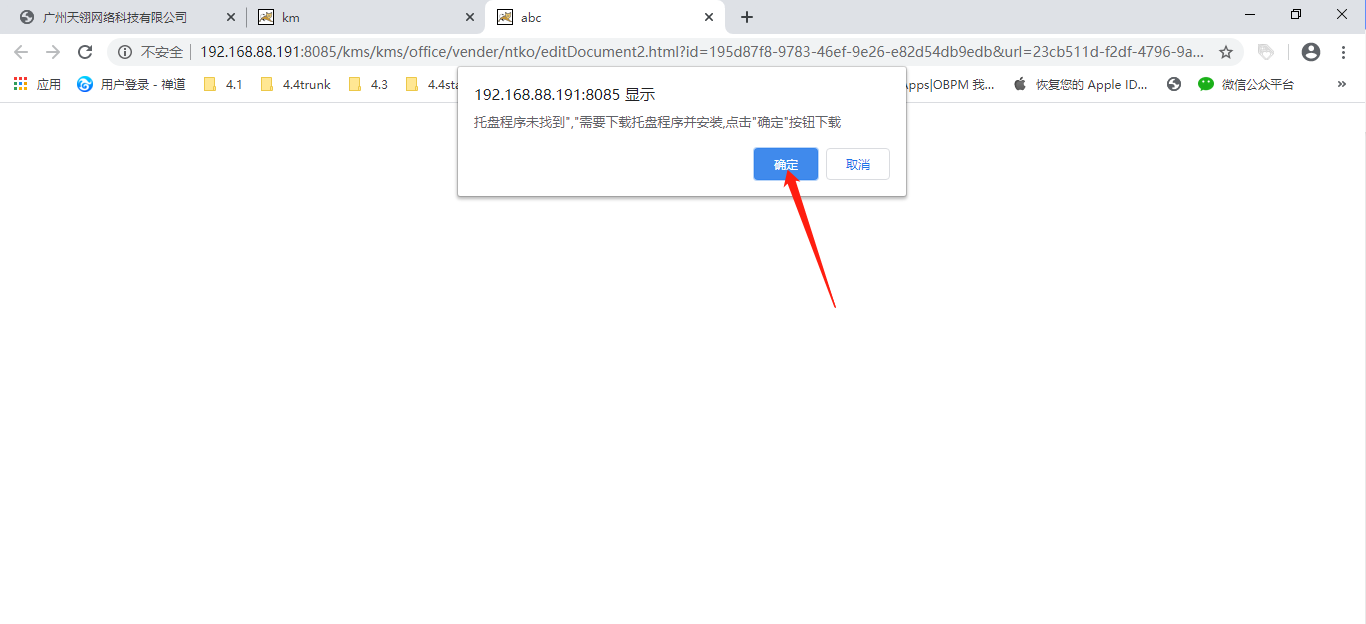
Task: Bookmark this page with the star icon
Action: [1225, 52]
